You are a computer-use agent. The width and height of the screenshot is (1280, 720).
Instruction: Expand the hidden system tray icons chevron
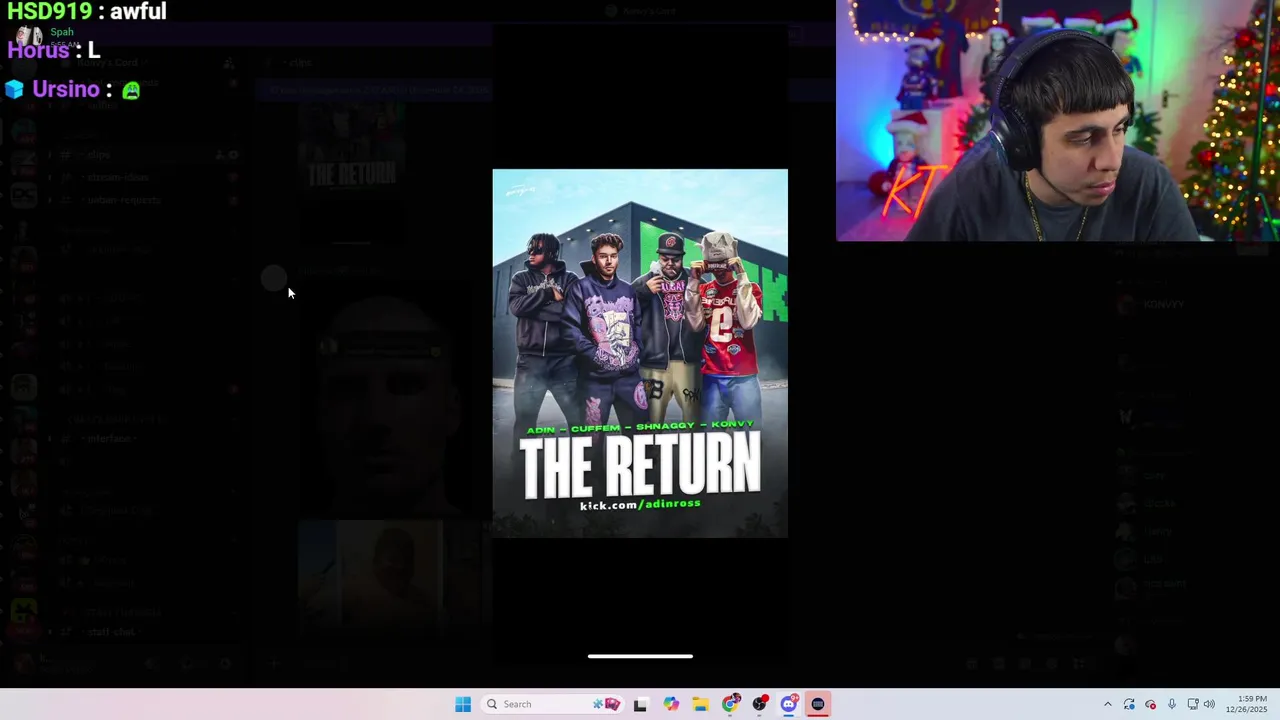1107,704
